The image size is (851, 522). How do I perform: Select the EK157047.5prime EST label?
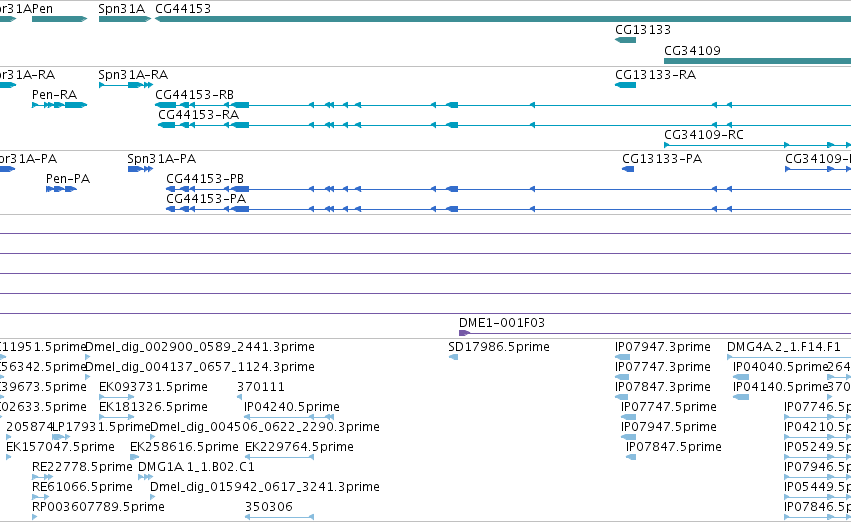[x=60, y=447]
